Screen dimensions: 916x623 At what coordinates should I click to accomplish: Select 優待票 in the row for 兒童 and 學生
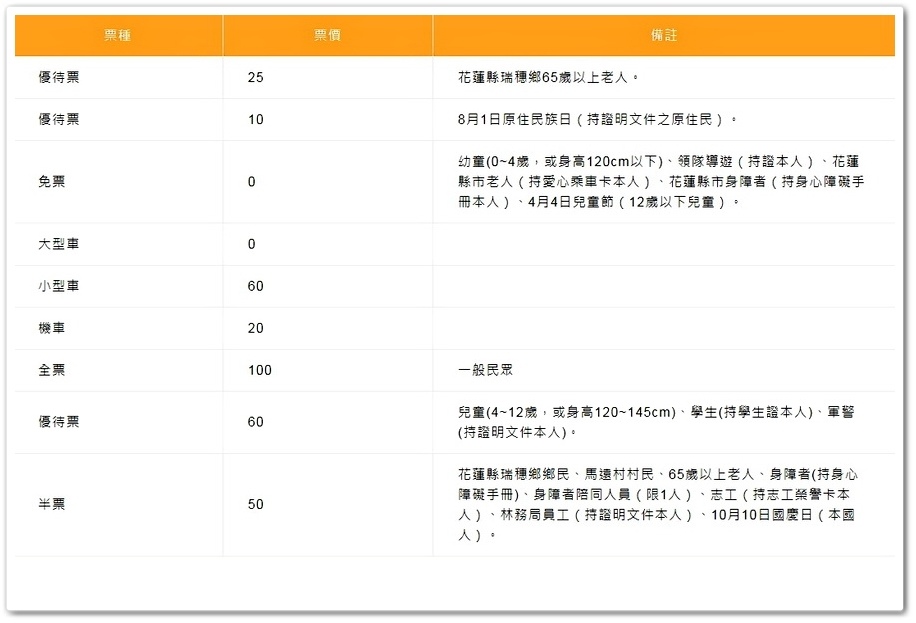[59, 422]
